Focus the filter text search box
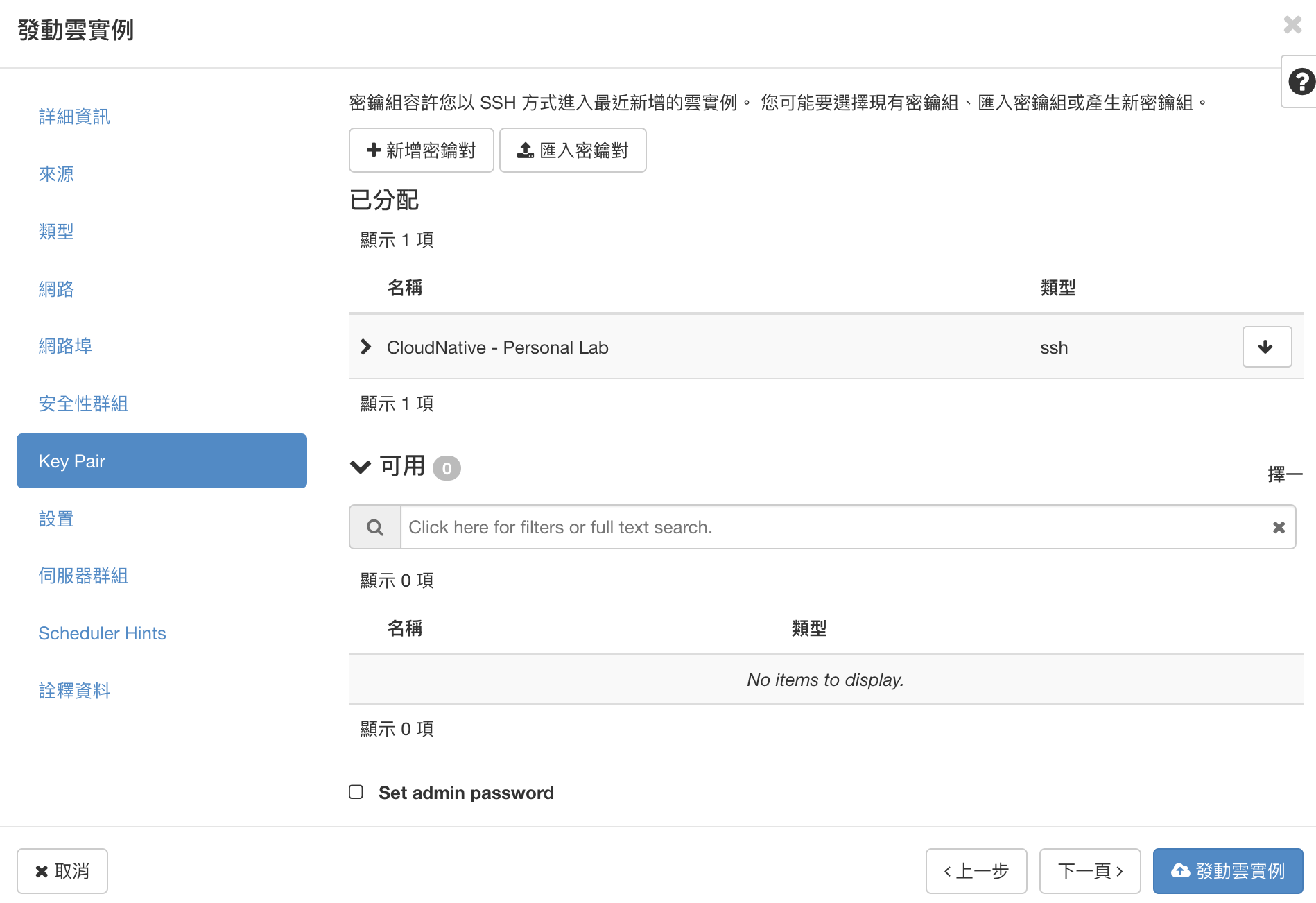The image size is (1316, 903). pyautogui.click(x=832, y=527)
